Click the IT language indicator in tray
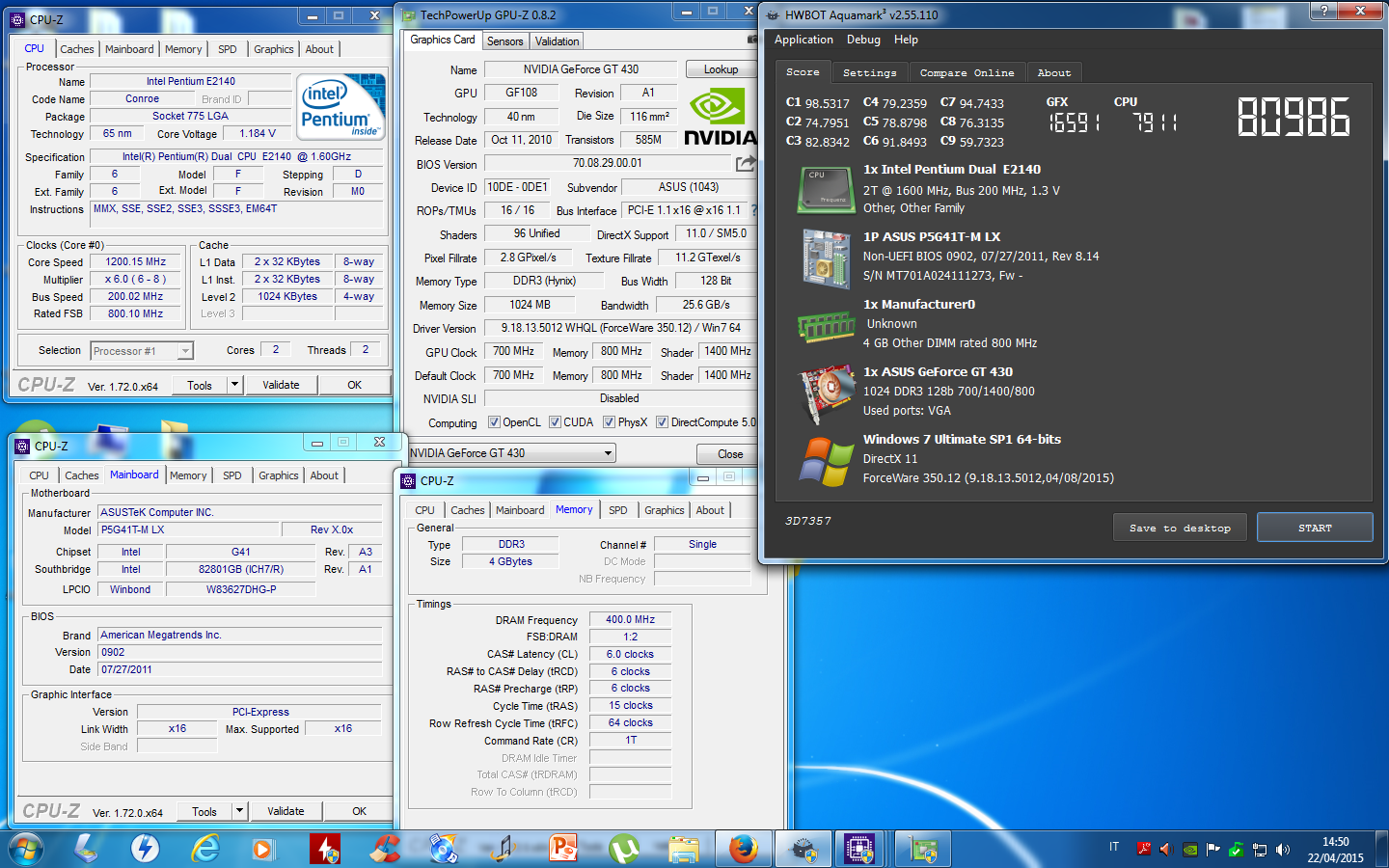This screenshot has height=868, width=1389. (x=1114, y=847)
